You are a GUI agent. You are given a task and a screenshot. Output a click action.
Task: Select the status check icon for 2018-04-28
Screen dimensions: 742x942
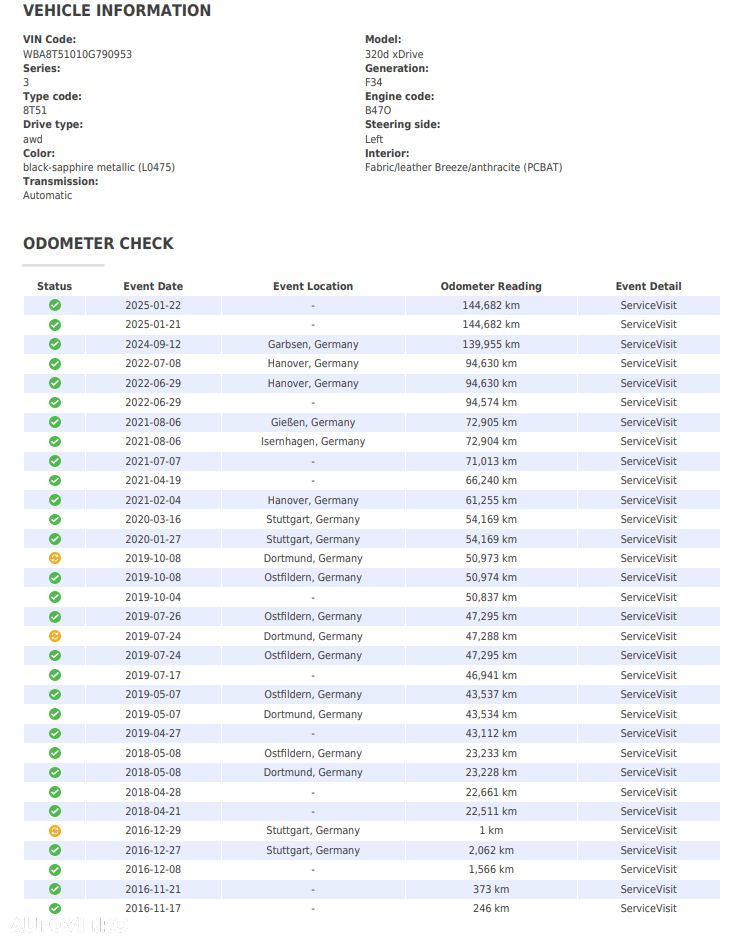[x=55, y=792]
